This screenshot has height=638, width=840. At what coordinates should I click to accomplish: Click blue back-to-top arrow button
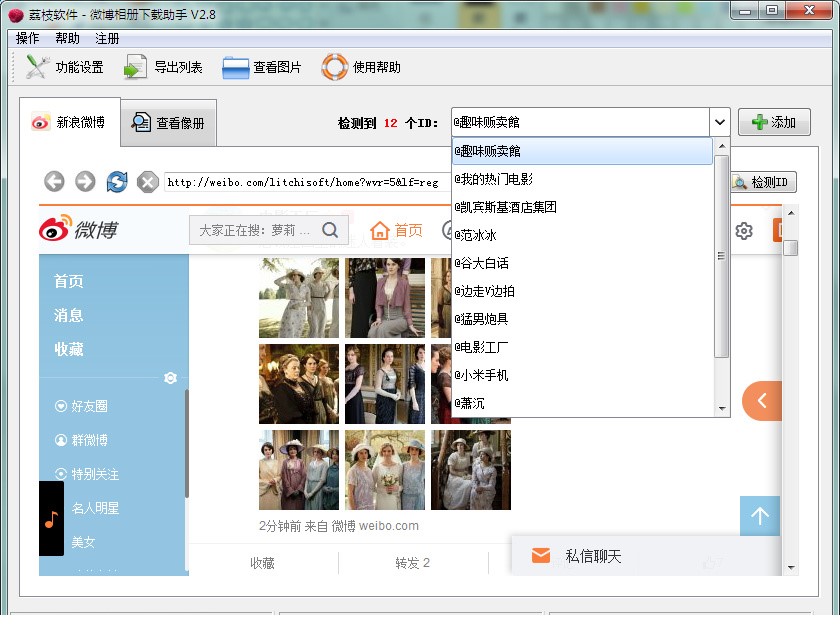coord(760,516)
